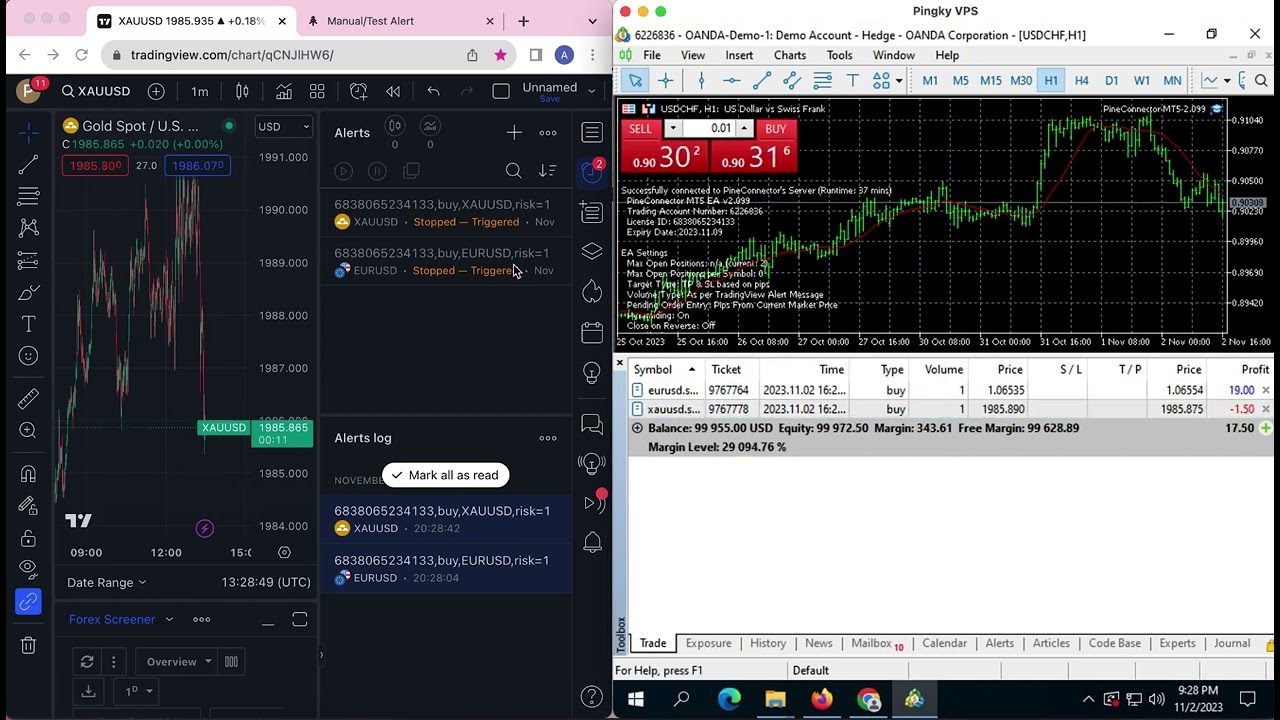
Task: Select the XAUUSD Stopped — Triggered alert
Action: coord(445,213)
